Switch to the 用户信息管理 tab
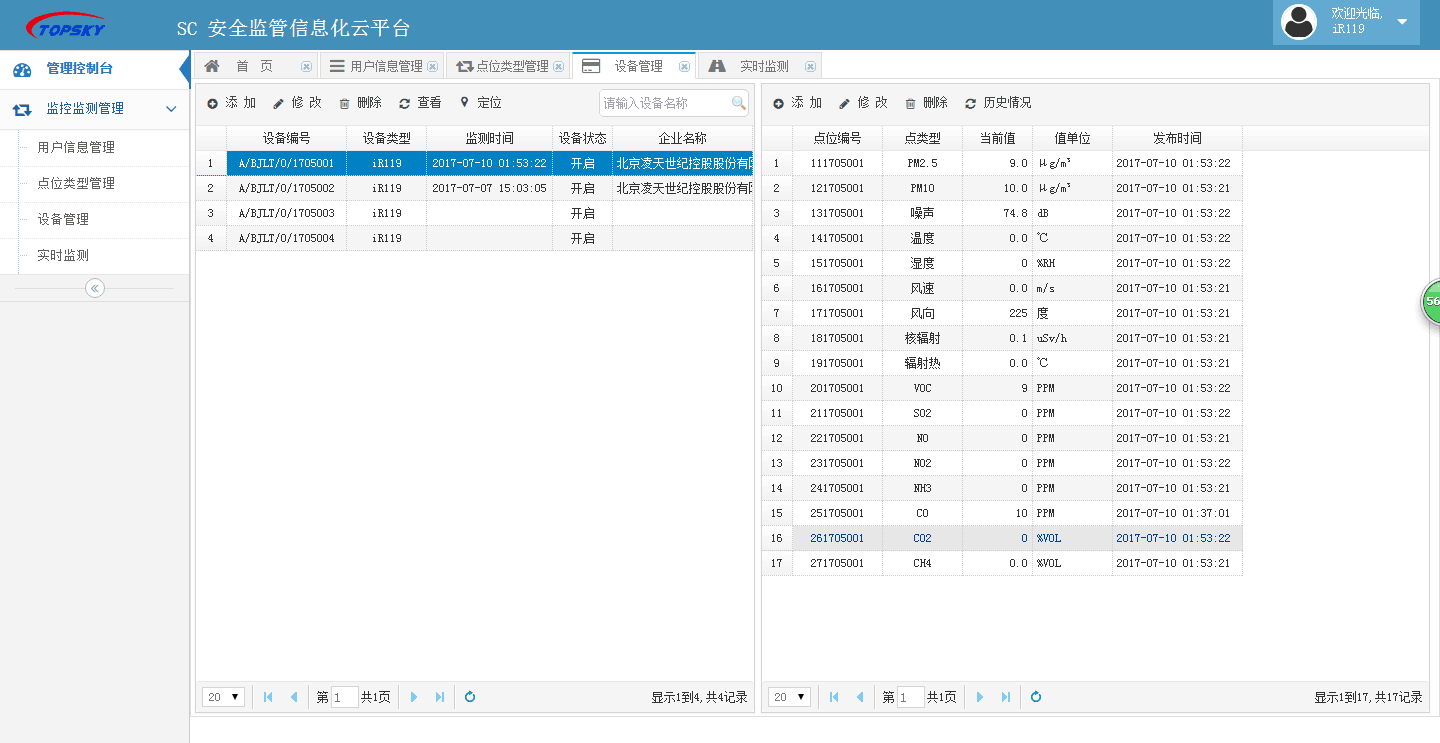Screen dimensions: 1440x743 coord(385,67)
